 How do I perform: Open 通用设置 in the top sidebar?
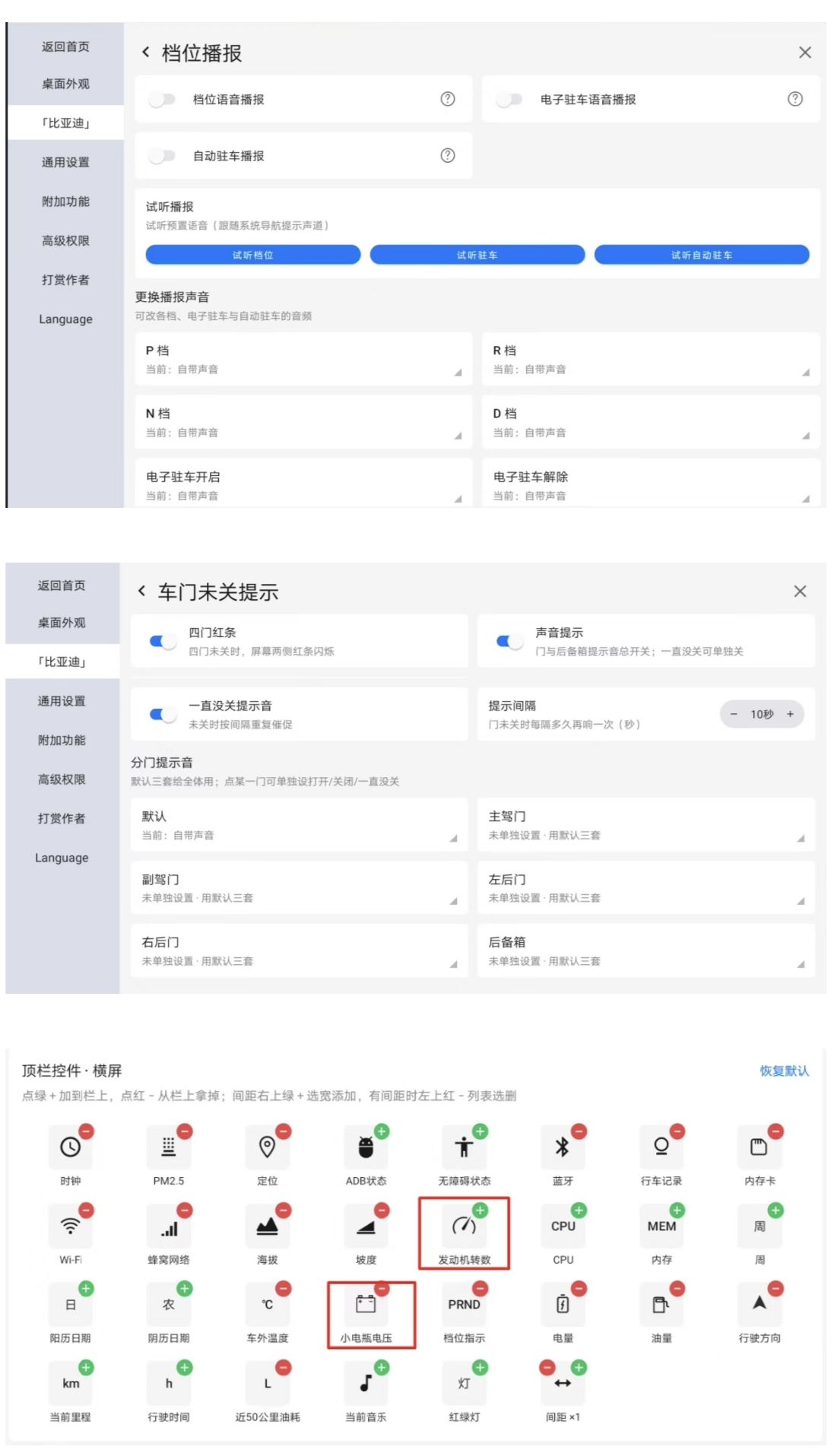tap(65, 162)
